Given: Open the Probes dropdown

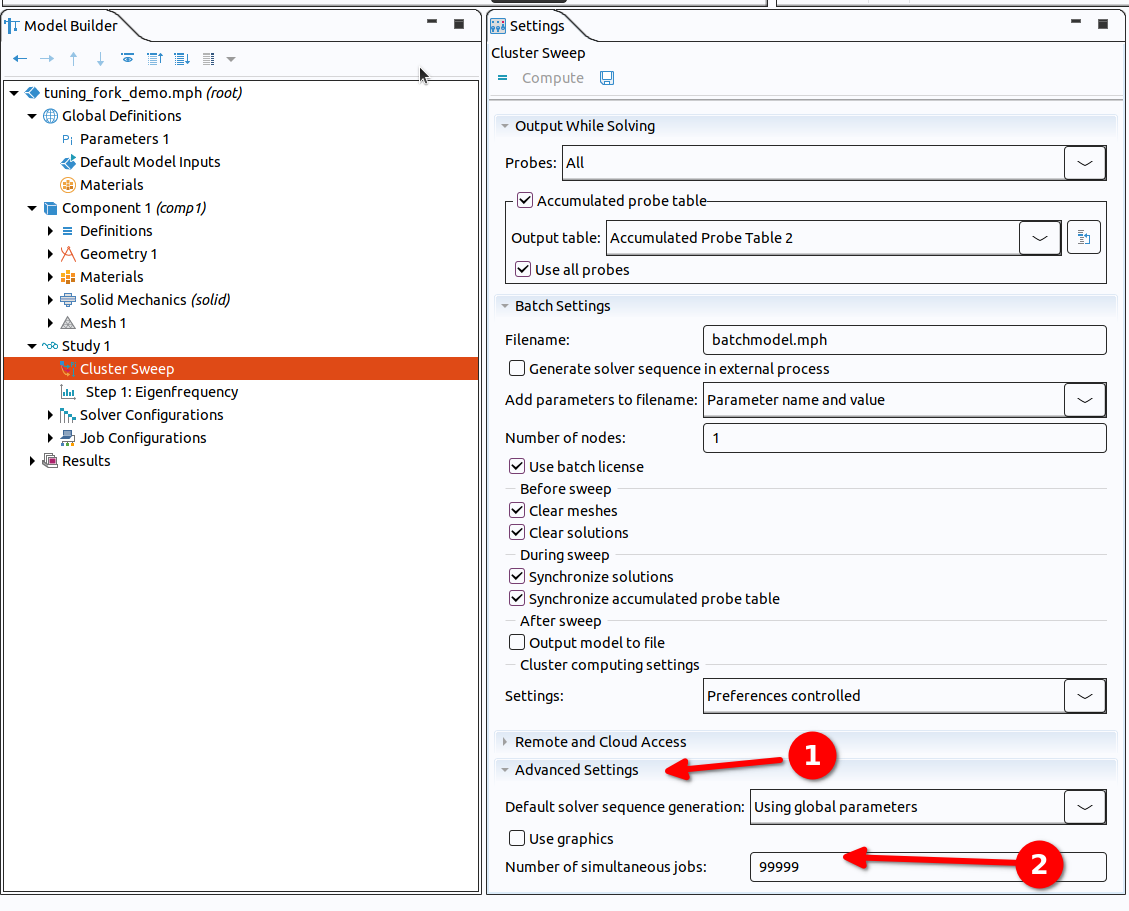Looking at the screenshot, I should point(1085,163).
